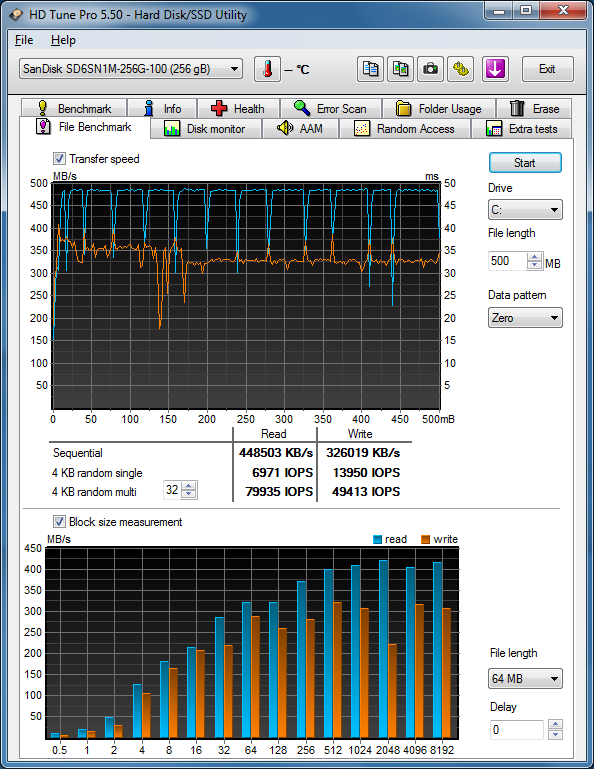This screenshot has width=594, height=769.
Task: Select the 6971 IOPS read value
Action: (x=283, y=473)
